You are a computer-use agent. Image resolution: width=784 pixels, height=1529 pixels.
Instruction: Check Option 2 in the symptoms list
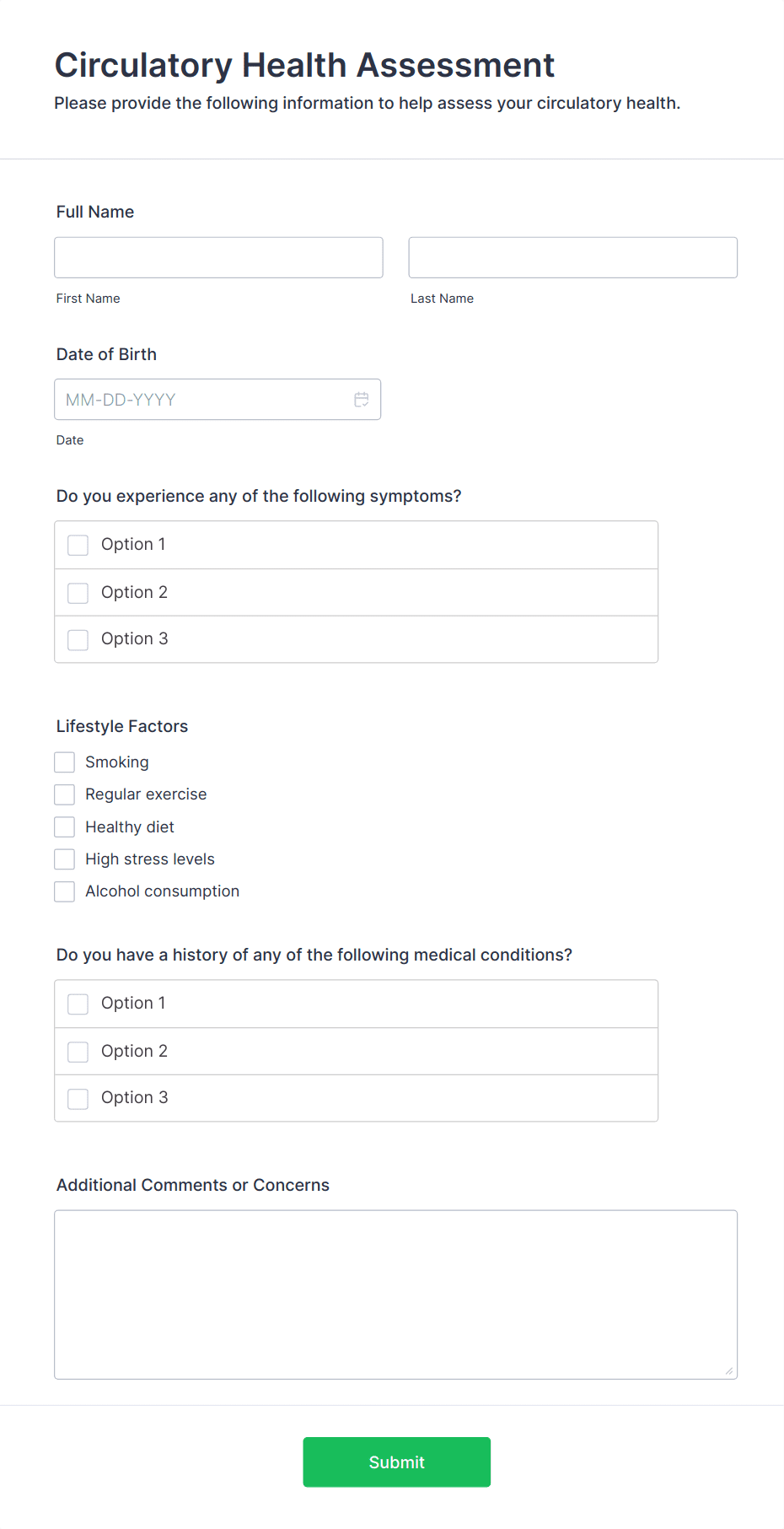[78, 592]
